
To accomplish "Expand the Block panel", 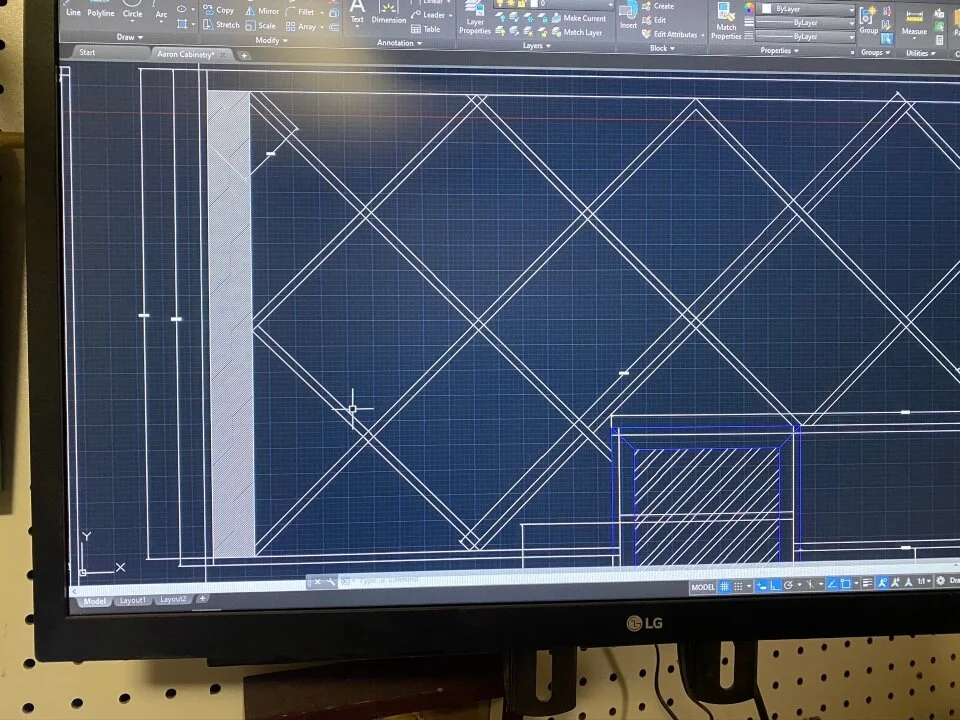I will [x=662, y=48].
